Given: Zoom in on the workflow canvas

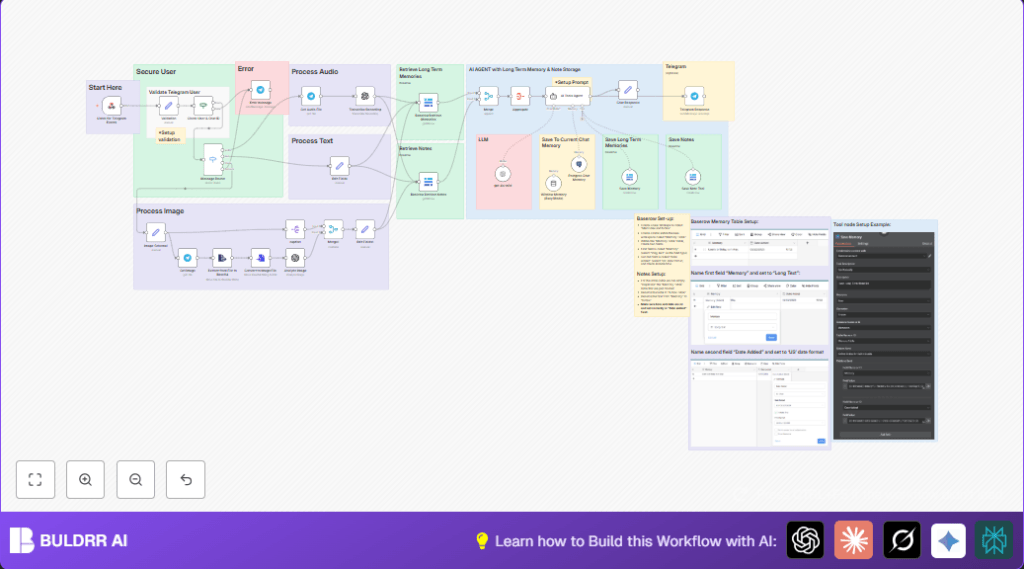Looking at the screenshot, I should 86,480.
